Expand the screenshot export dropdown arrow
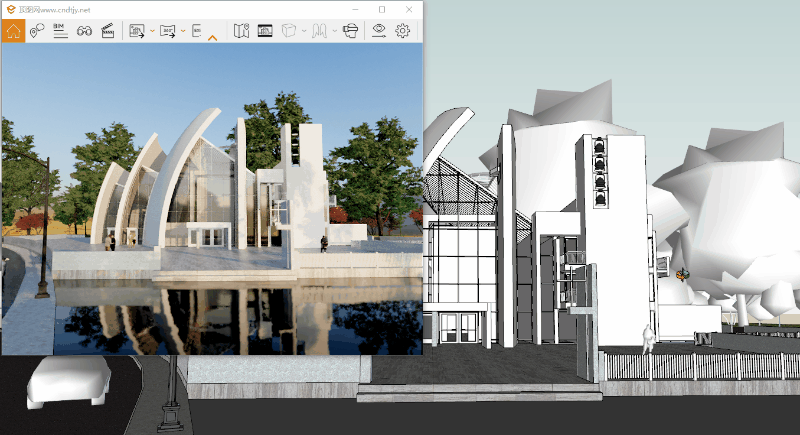 tap(152, 31)
